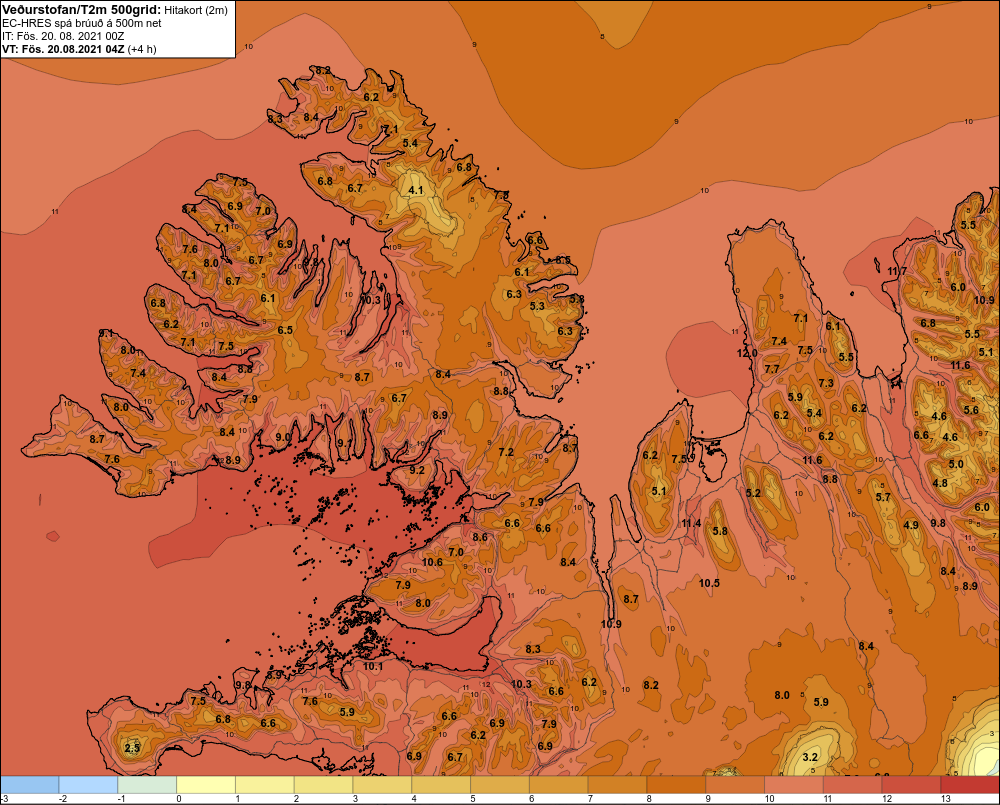Click the '7.3' temperature value on map
1000x805 pixels.
[x=826, y=383]
